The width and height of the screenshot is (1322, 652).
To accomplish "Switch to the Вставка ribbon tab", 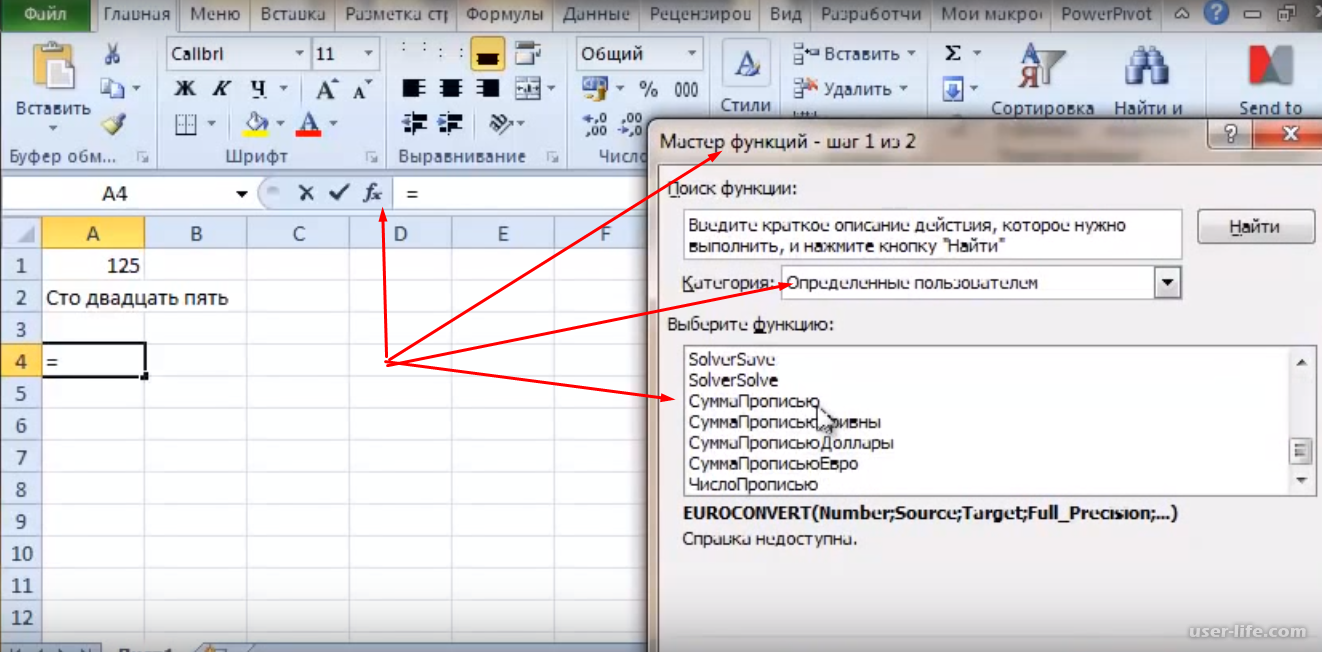I will (293, 15).
